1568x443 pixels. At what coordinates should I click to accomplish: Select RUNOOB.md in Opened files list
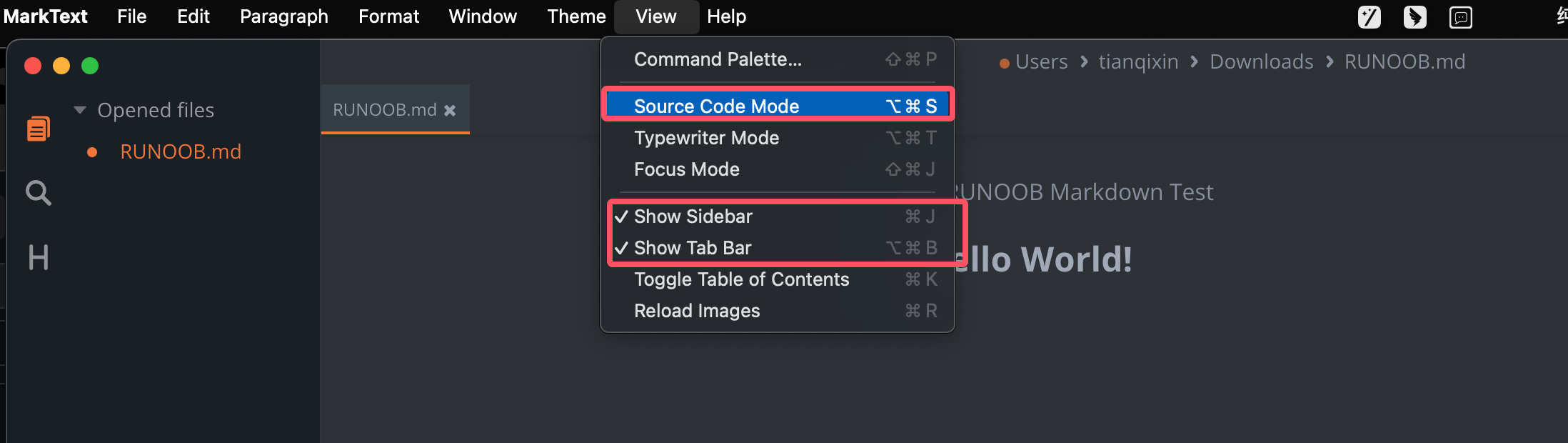181,151
